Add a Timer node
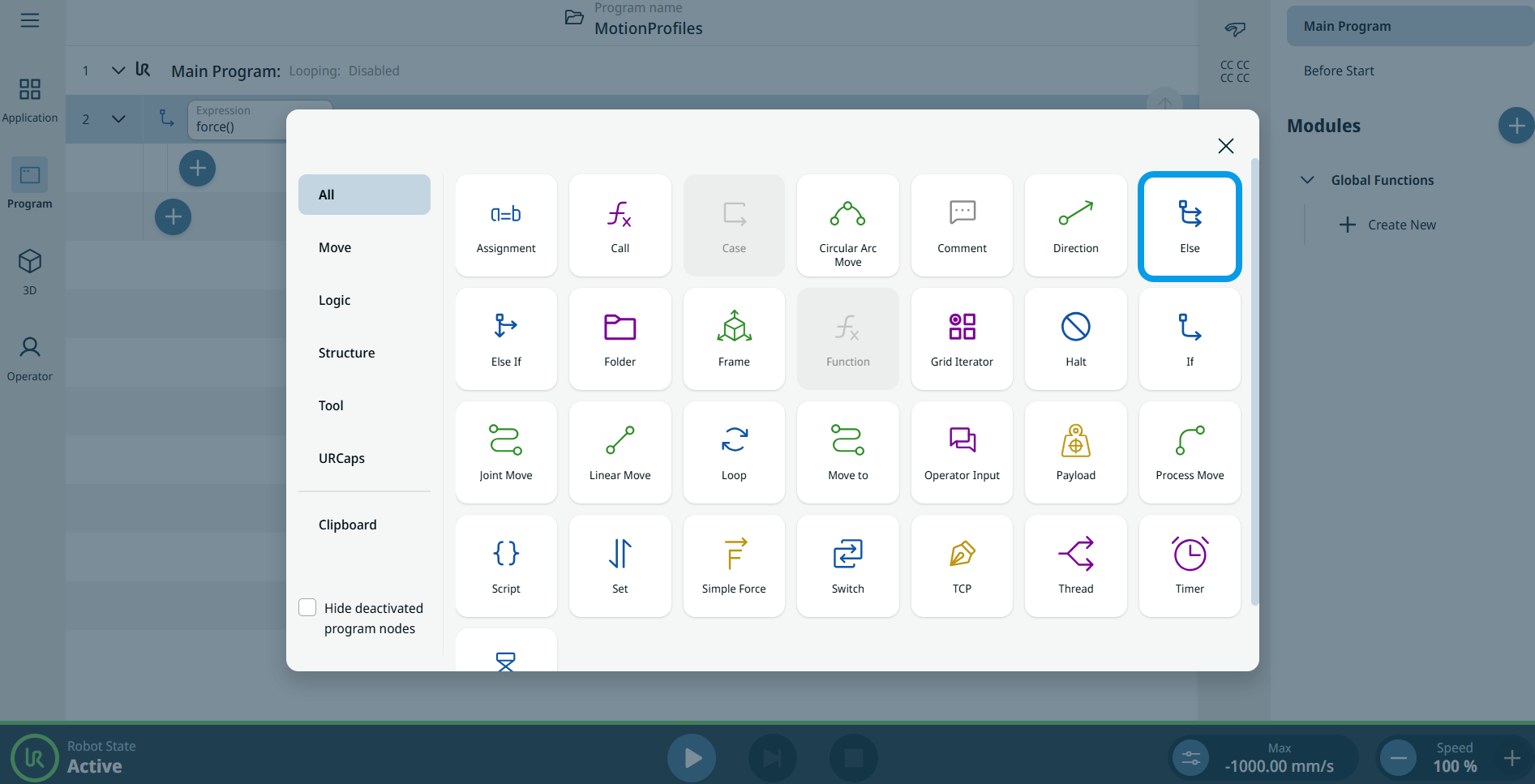1535x784 pixels. [x=1189, y=566]
